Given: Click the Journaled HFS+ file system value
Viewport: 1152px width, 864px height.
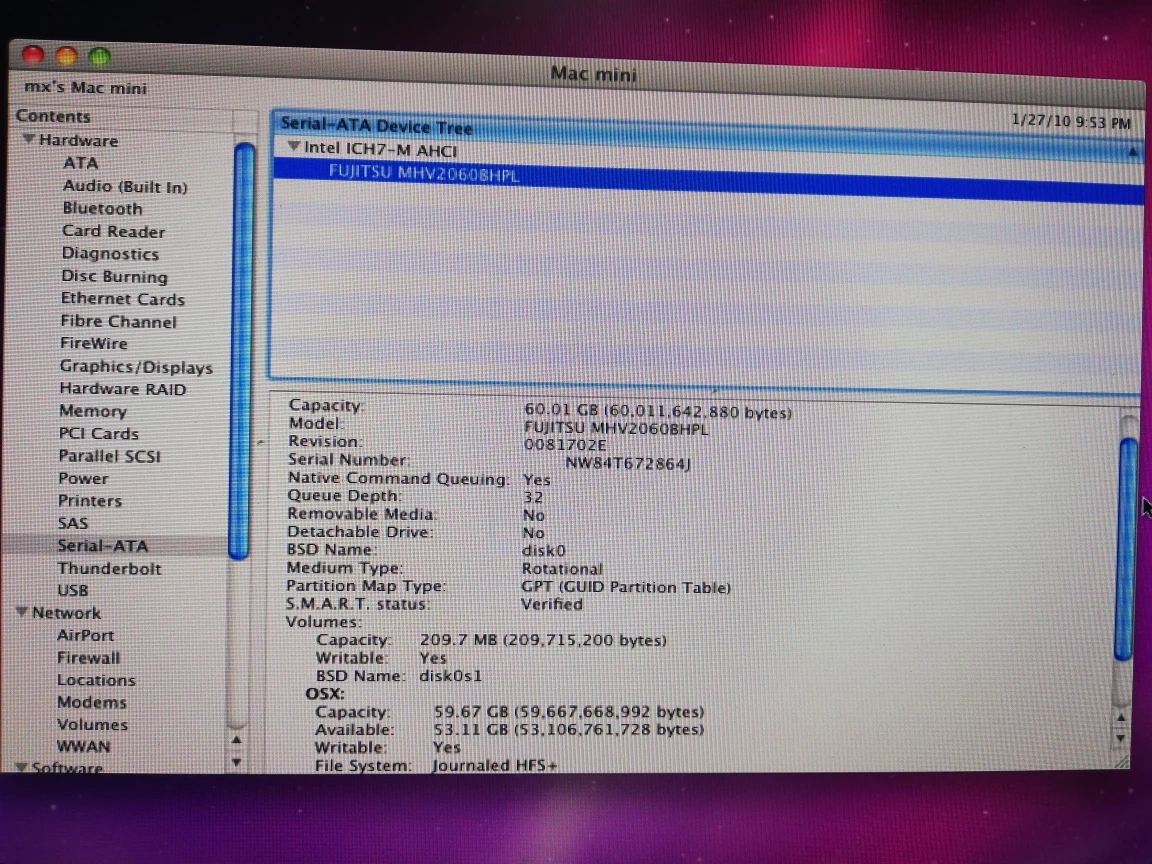Looking at the screenshot, I should [x=494, y=765].
